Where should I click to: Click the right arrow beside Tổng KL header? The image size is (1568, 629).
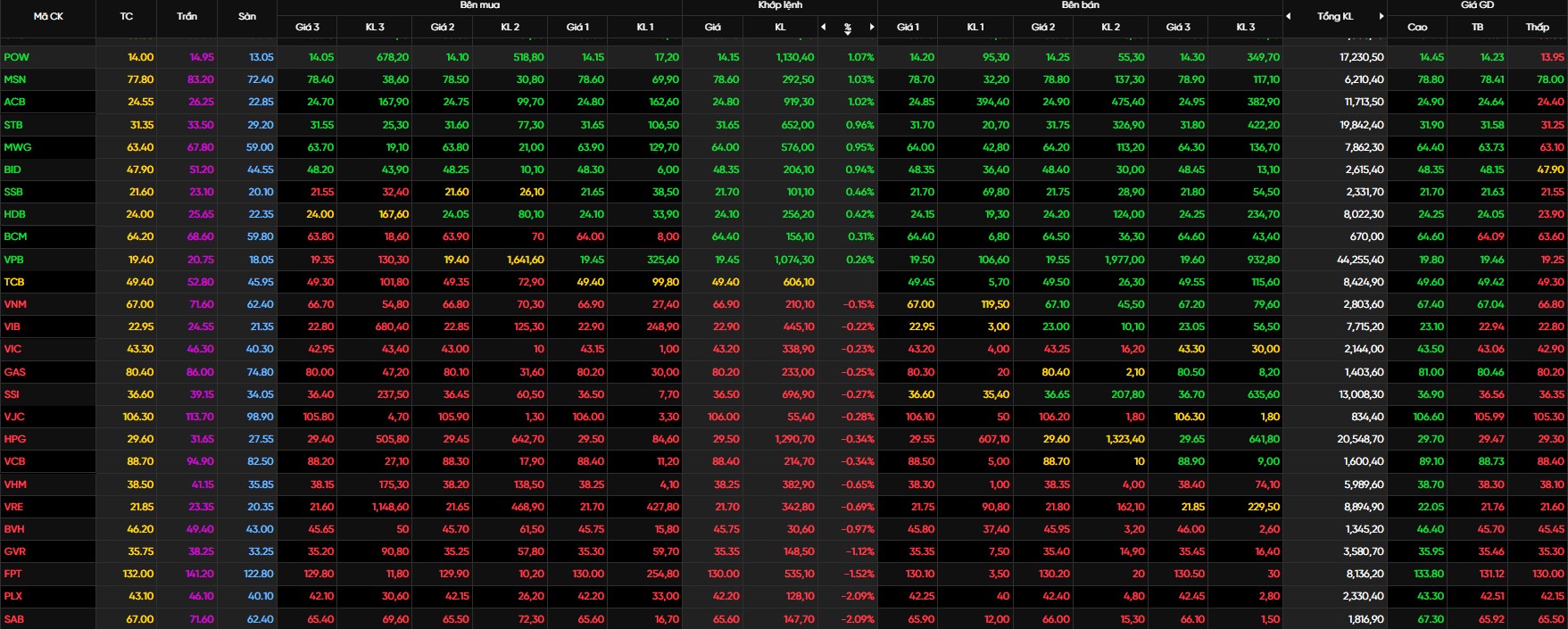[1381, 16]
